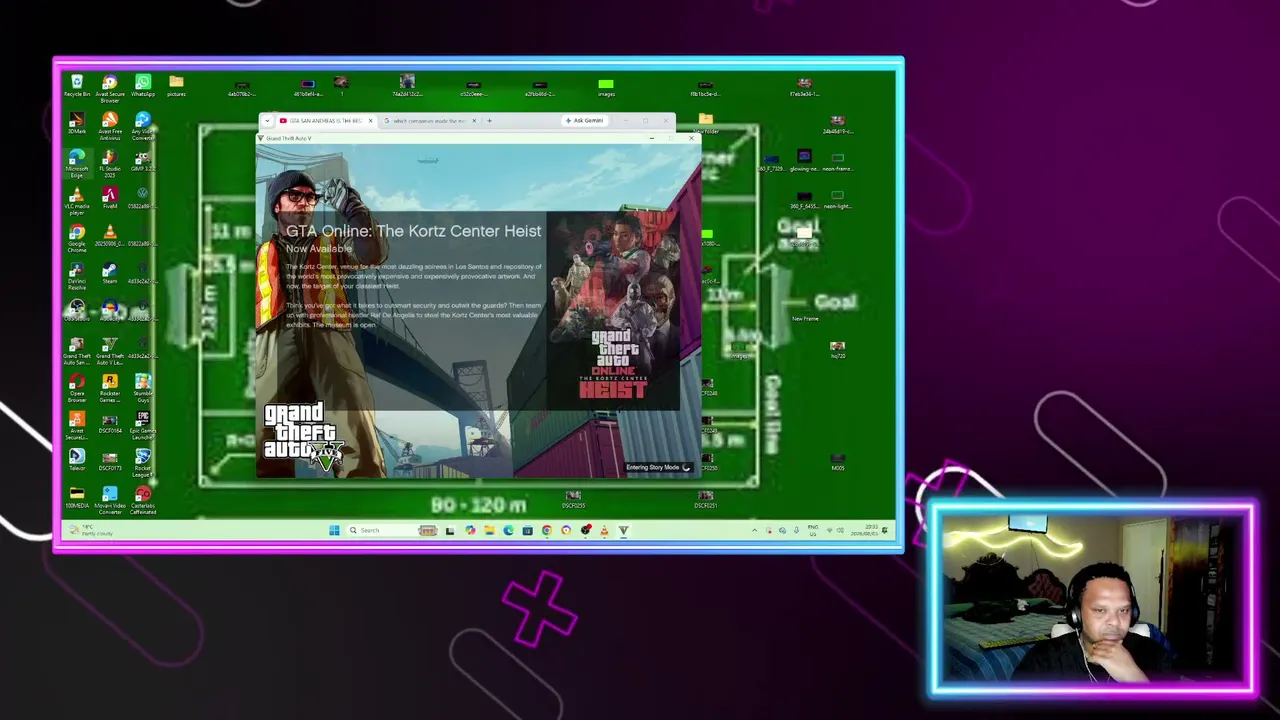Open the VLC icon in the taskbar
1280x720 pixels.
pos(604,530)
